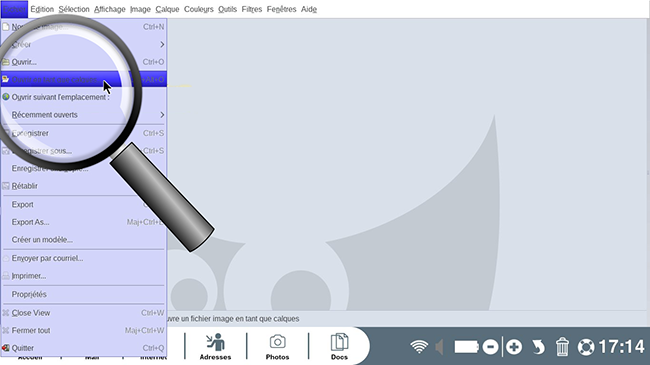Open the lifebuoy help icon
Viewport: 650px width, 365px height.
(x=586, y=347)
